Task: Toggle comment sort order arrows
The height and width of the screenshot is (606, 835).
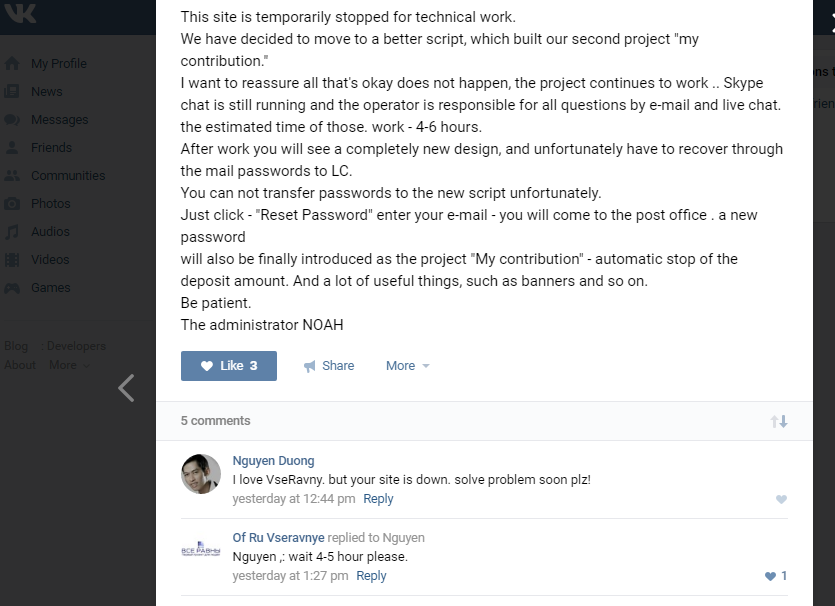Action: 779,421
